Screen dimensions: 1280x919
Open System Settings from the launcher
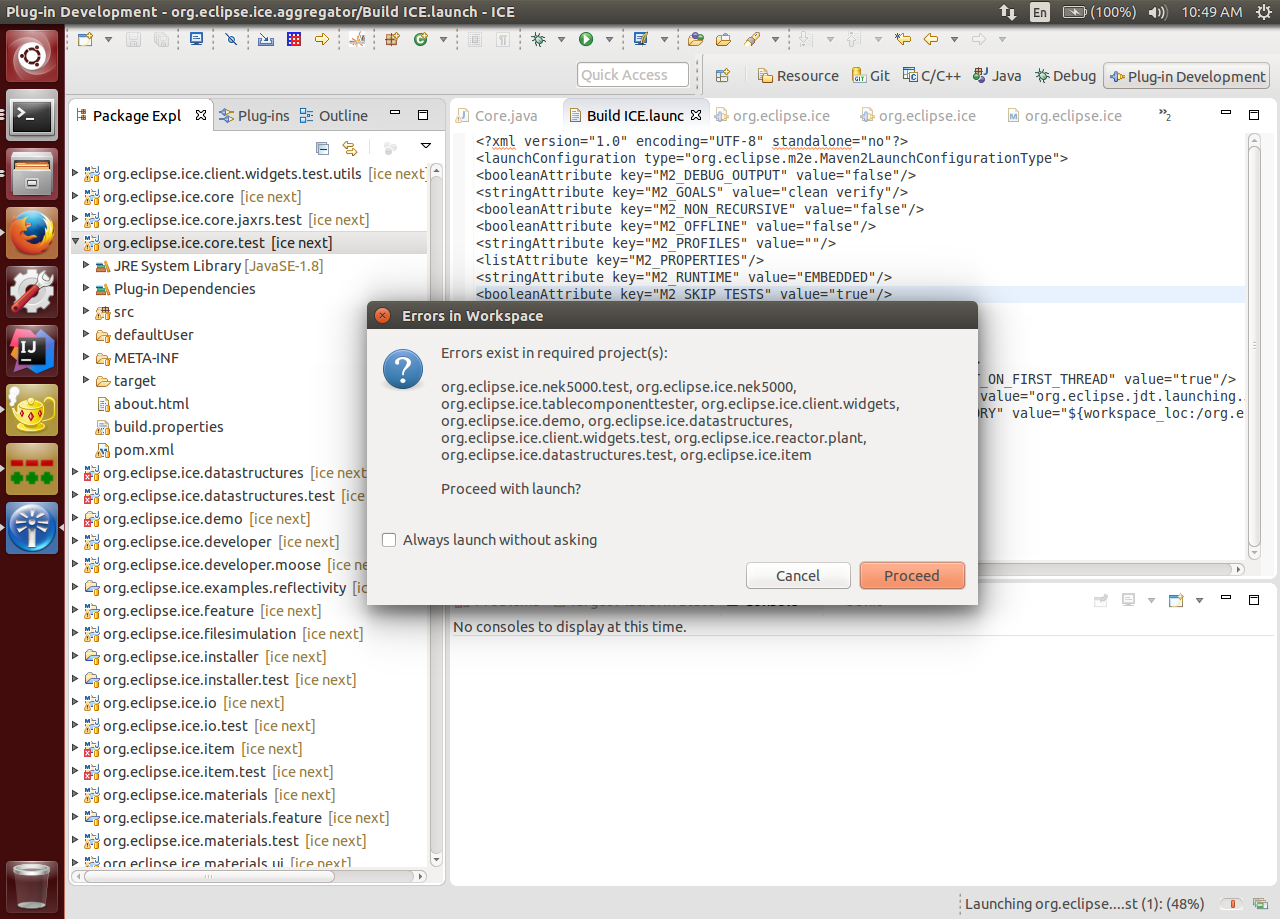coord(32,292)
